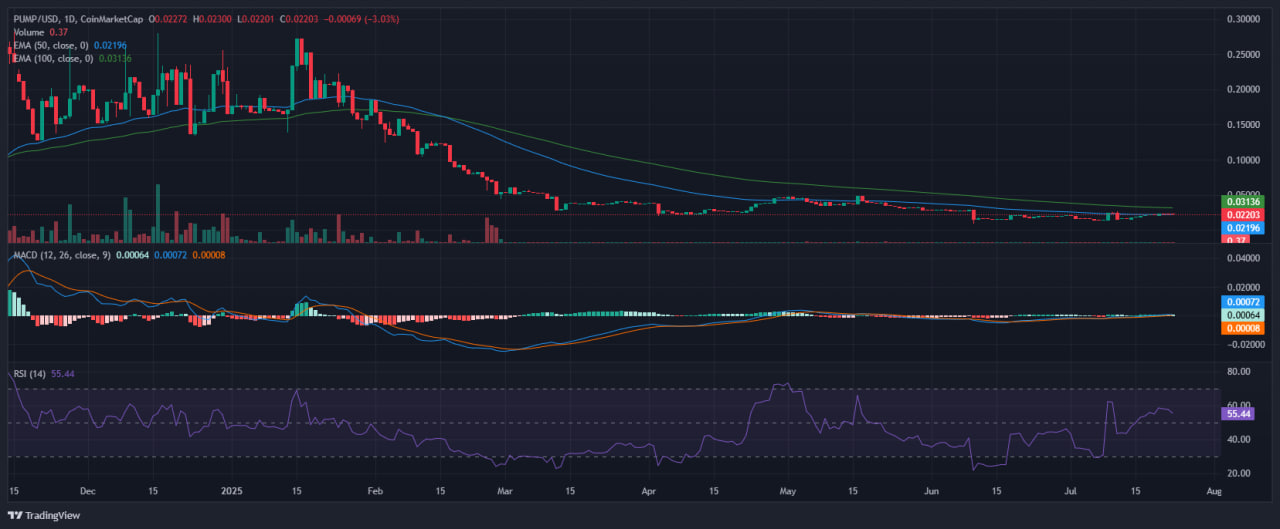Click the 0.30000 price scale label
The width and height of the screenshot is (1280, 529).
coord(1243,19)
